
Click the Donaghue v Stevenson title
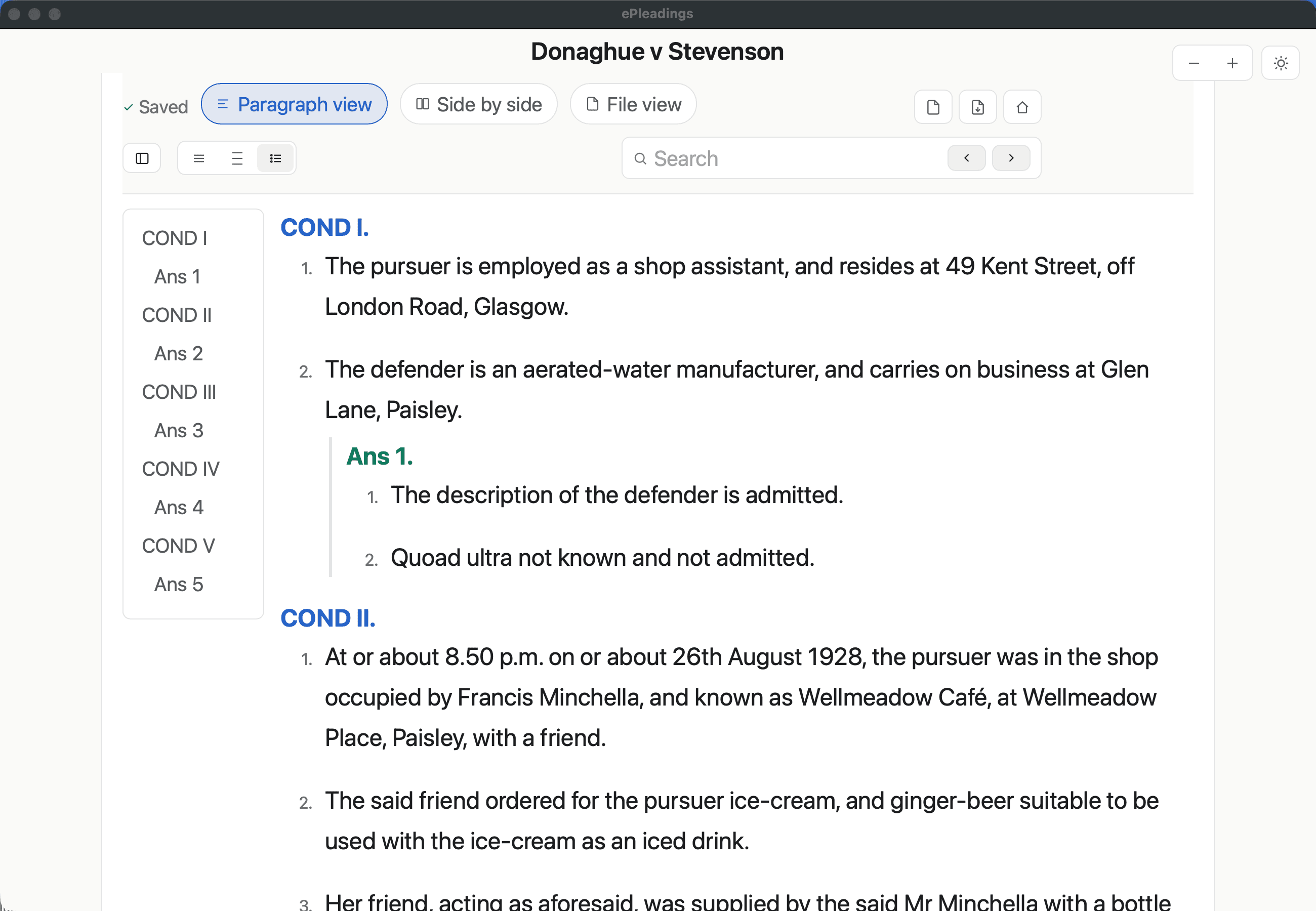coord(657,52)
